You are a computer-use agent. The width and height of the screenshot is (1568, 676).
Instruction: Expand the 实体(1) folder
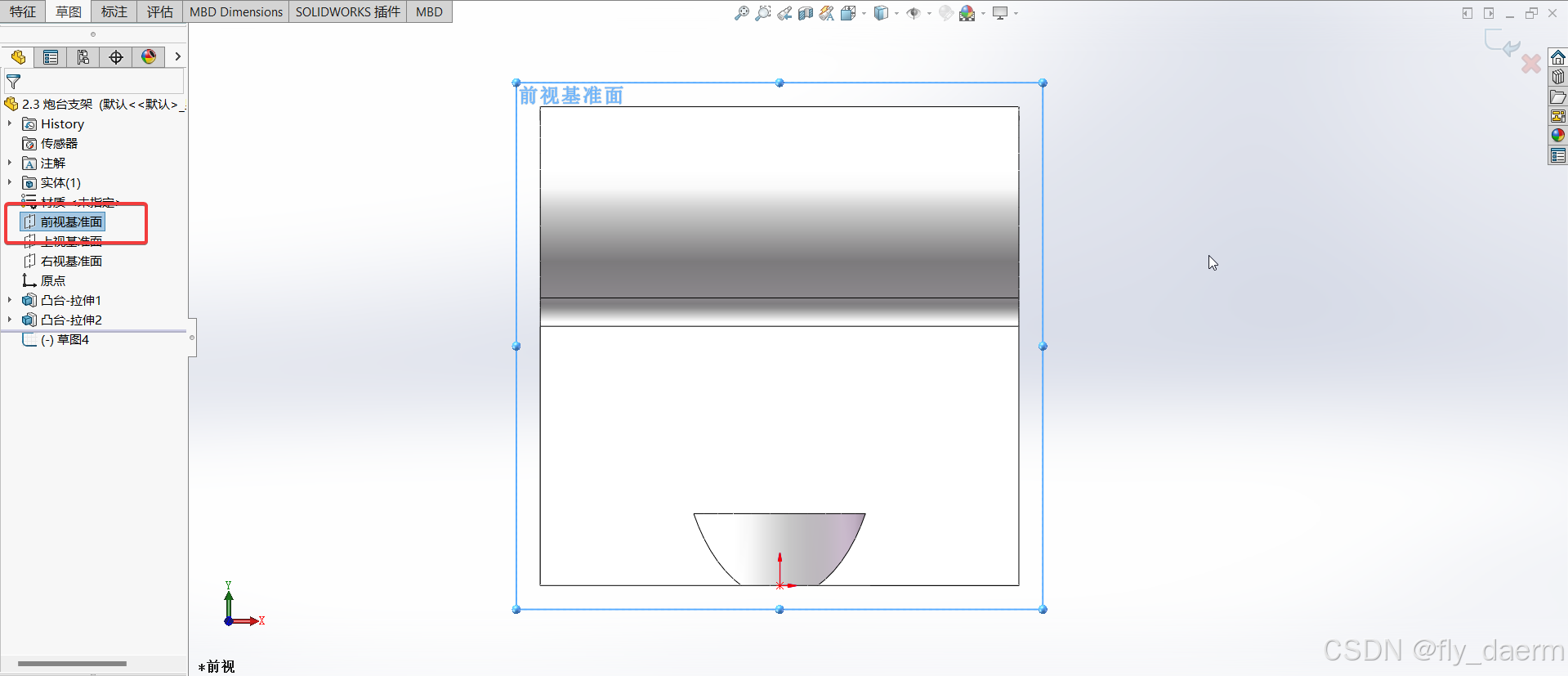(10, 182)
